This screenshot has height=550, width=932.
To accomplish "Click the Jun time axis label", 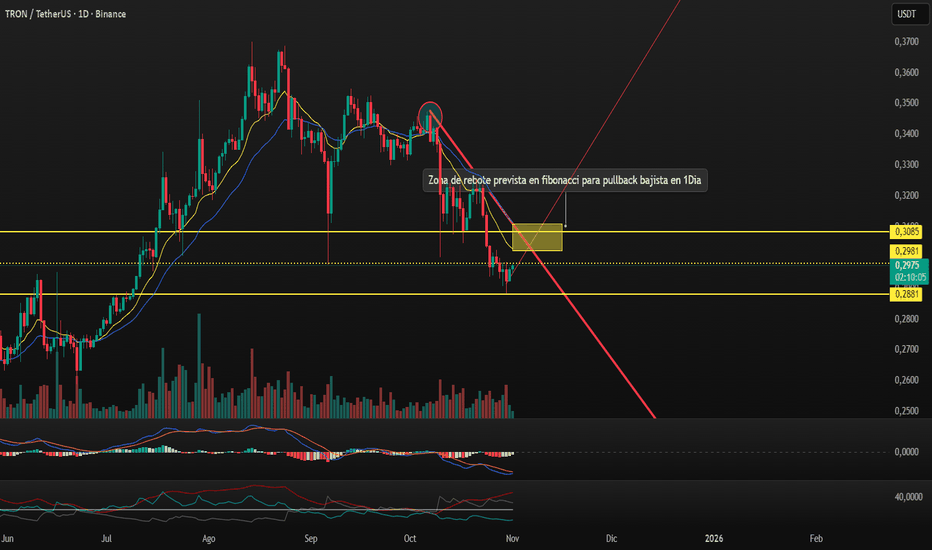I will point(7,539).
